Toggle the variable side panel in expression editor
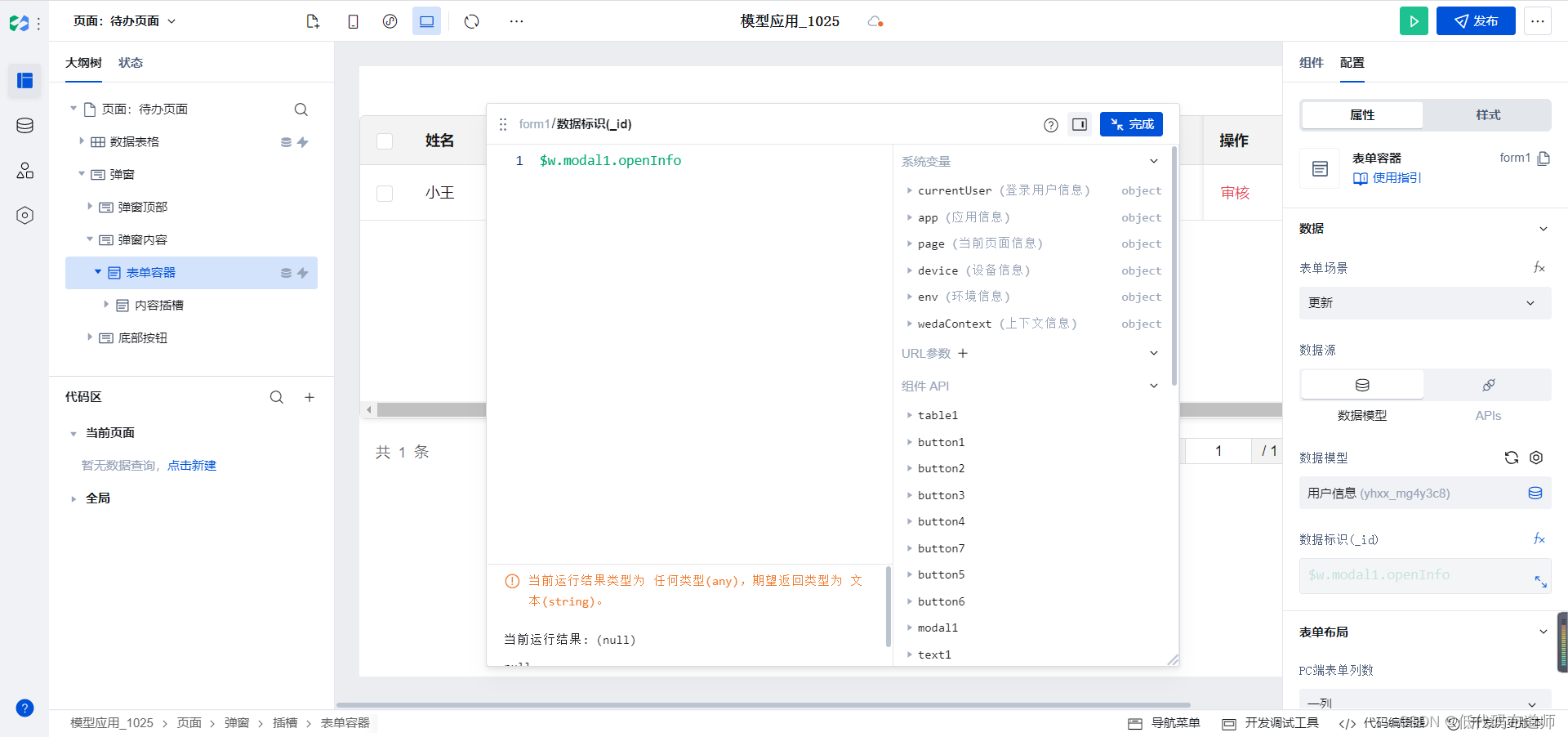This screenshot has height=737, width=1568. point(1080,124)
